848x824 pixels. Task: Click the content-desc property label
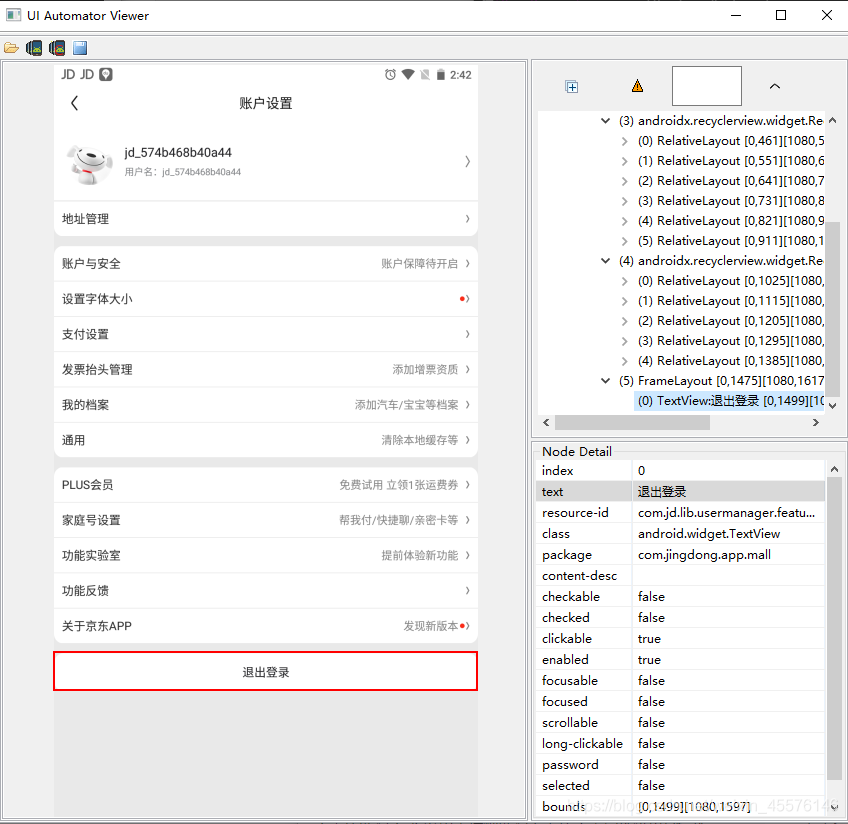[x=579, y=576]
